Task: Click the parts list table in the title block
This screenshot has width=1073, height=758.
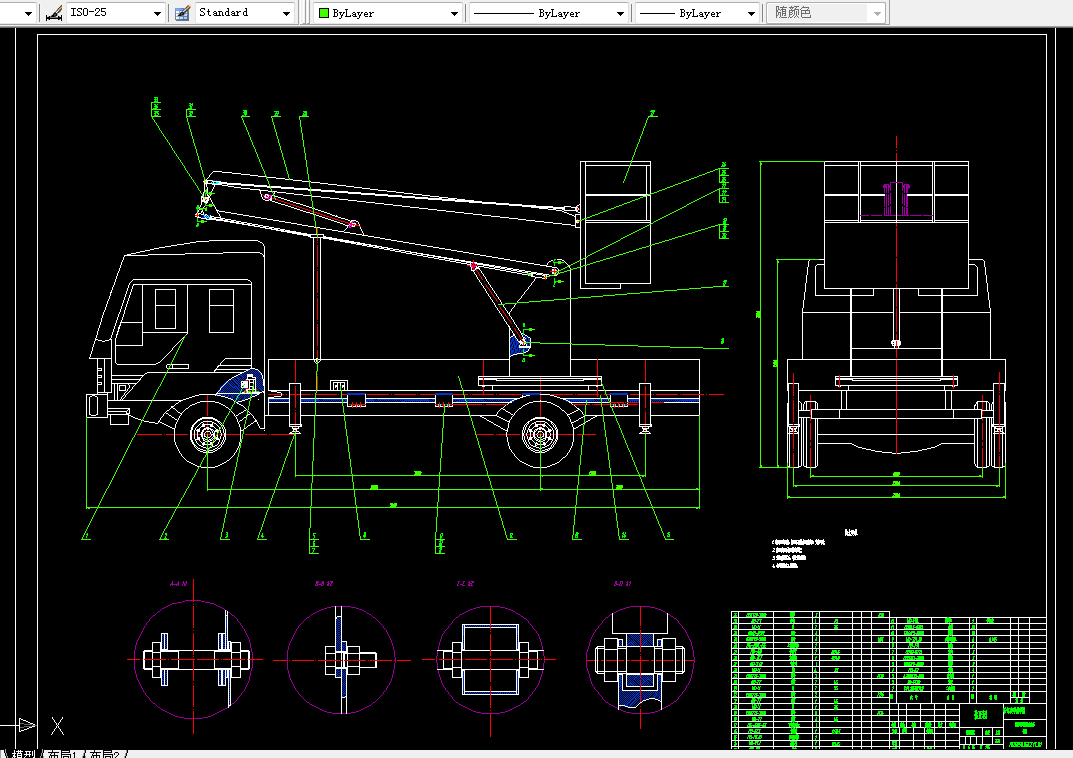Action: click(888, 680)
